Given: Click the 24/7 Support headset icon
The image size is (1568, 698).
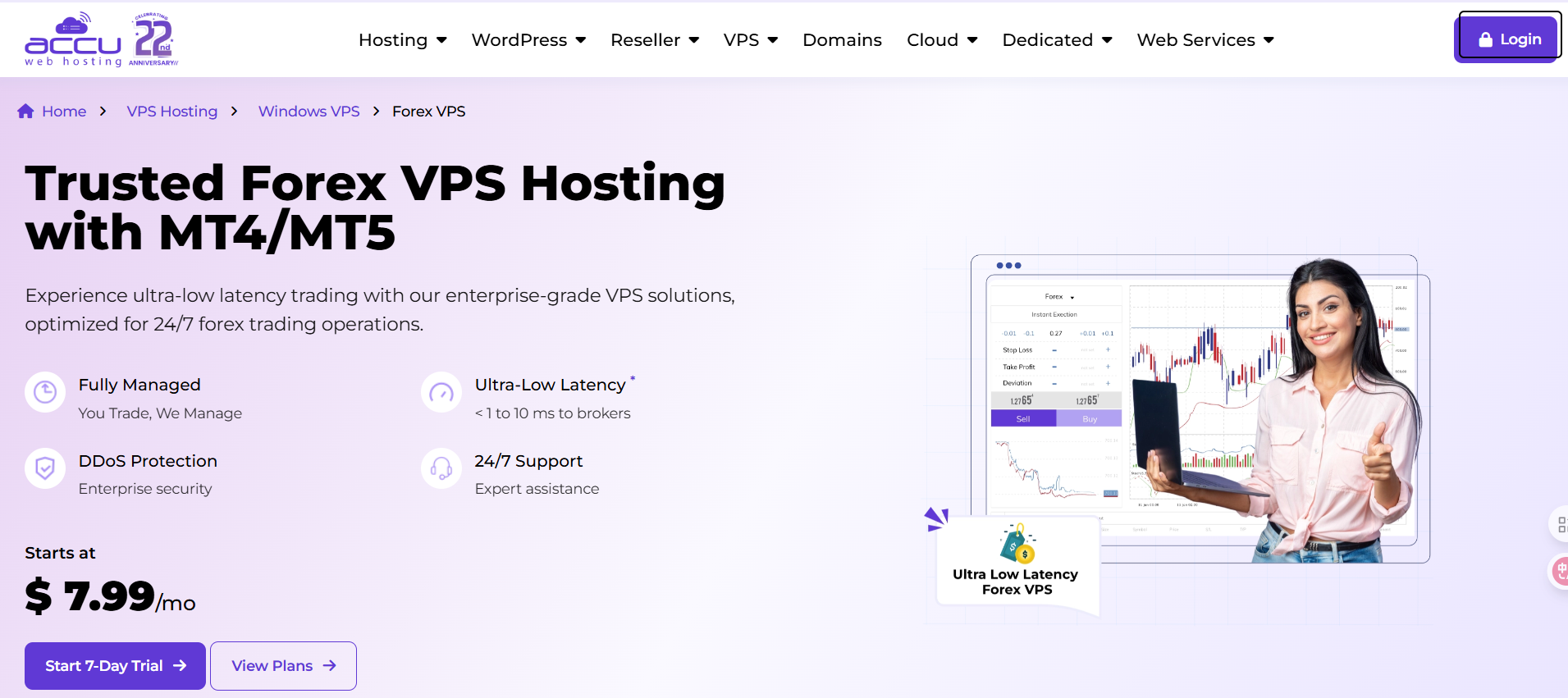Looking at the screenshot, I should click(441, 468).
